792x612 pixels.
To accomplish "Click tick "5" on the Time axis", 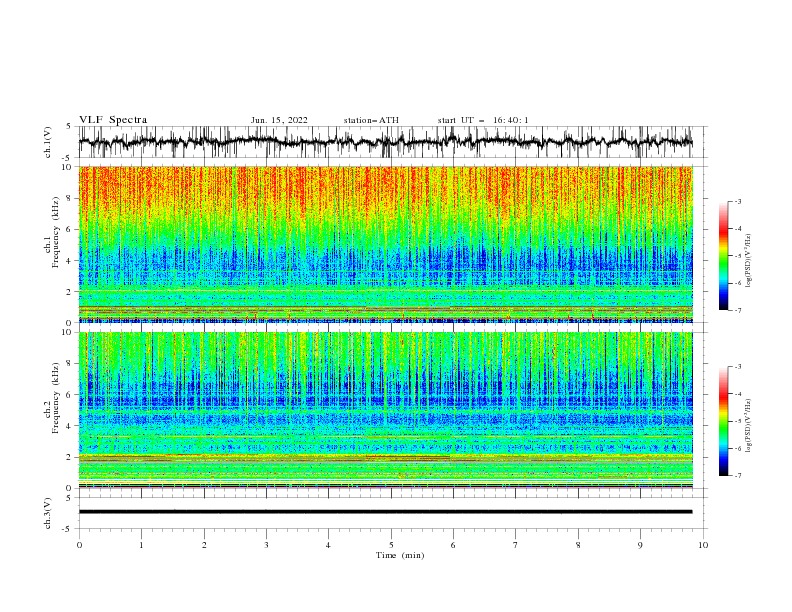I will pos(391,545).
